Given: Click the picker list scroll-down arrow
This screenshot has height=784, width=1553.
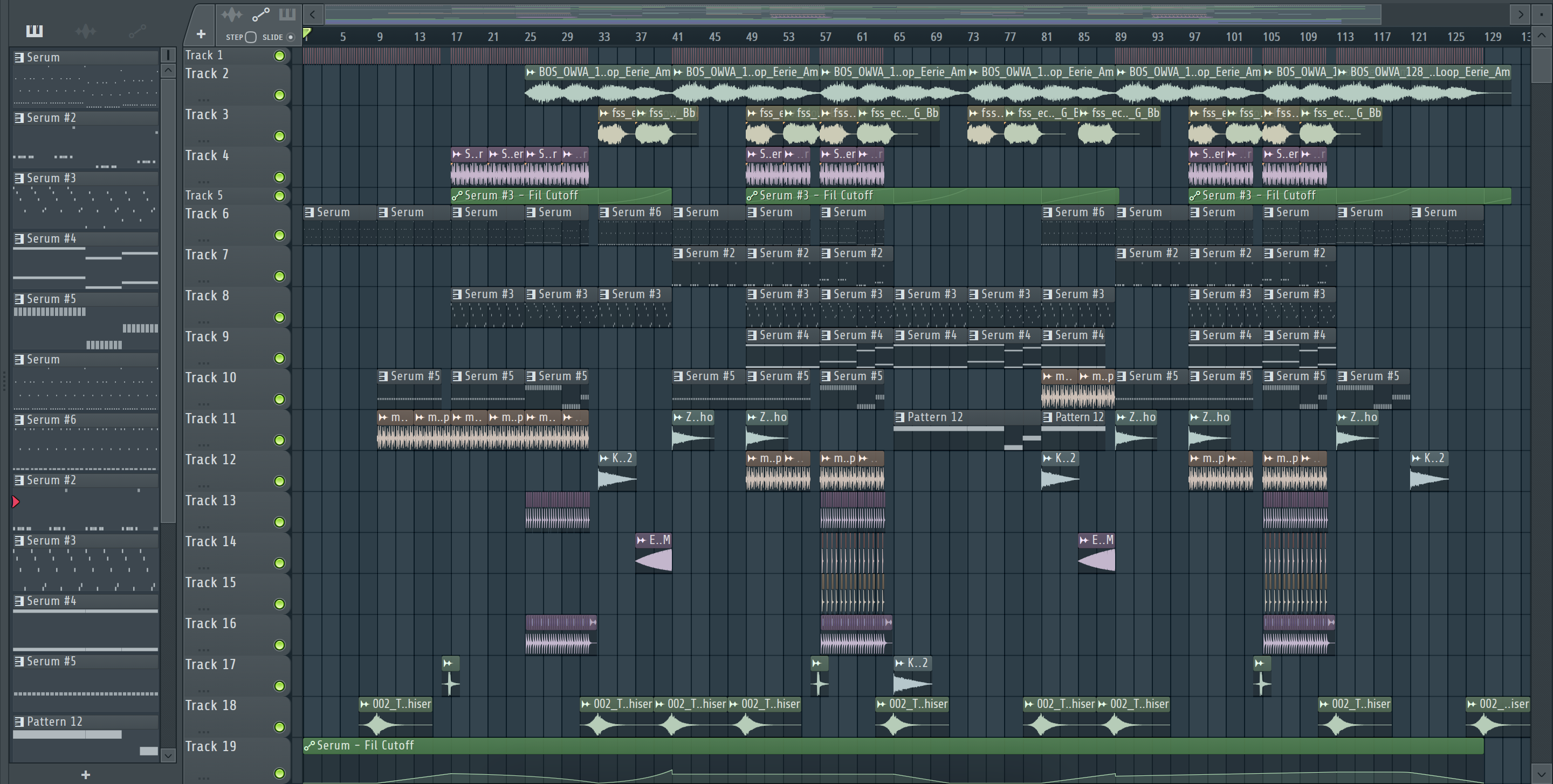Looking at the screenshot, I should click(x=168, y=755).
